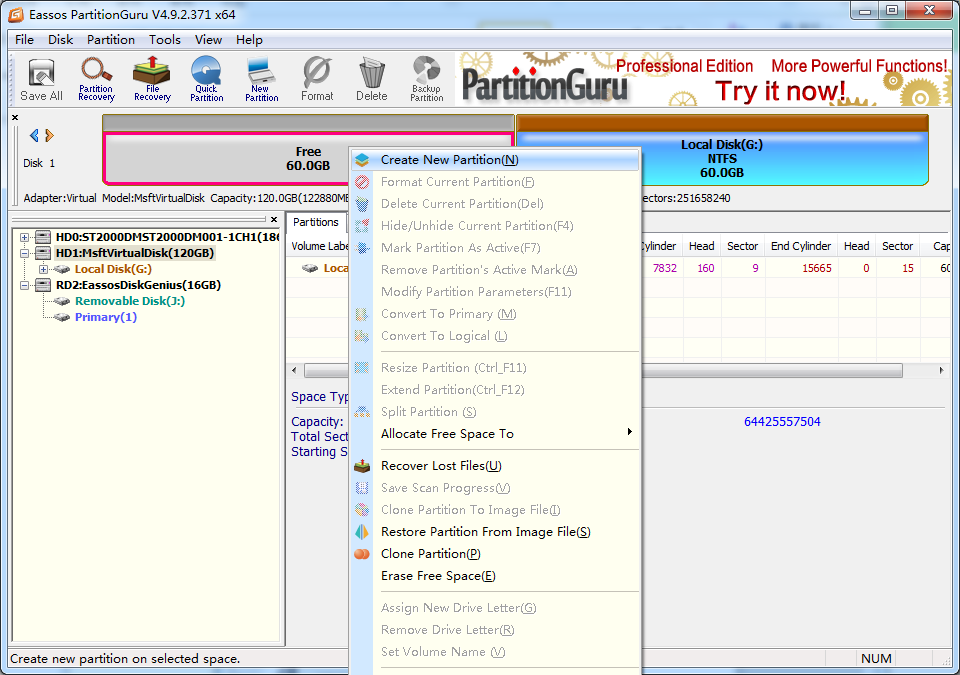Image resolution: width=960 pixels, height=675 pixels.
Task: Open the Tools menu
Action: coord(165,40)
